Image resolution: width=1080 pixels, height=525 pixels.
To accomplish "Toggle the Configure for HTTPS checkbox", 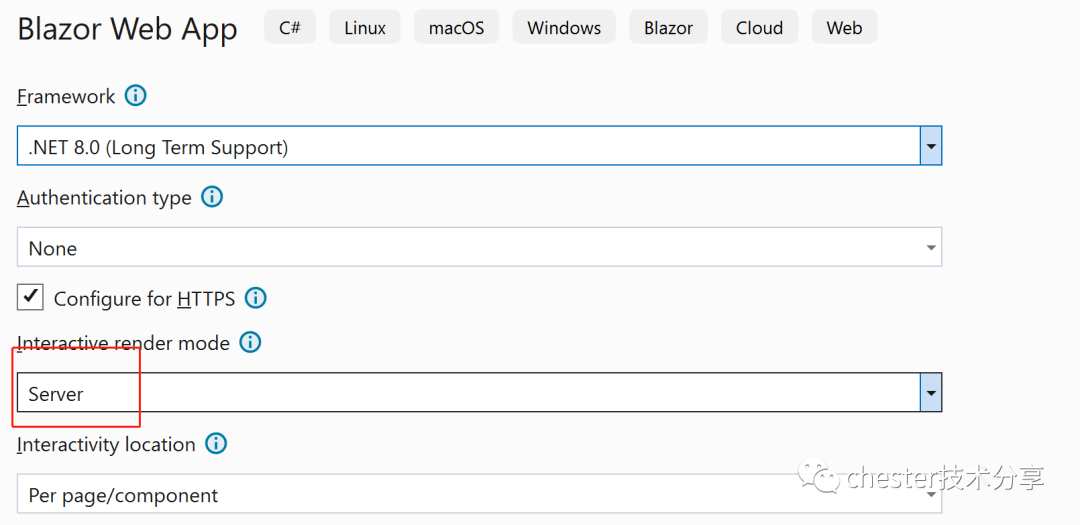I will [30, 297].
